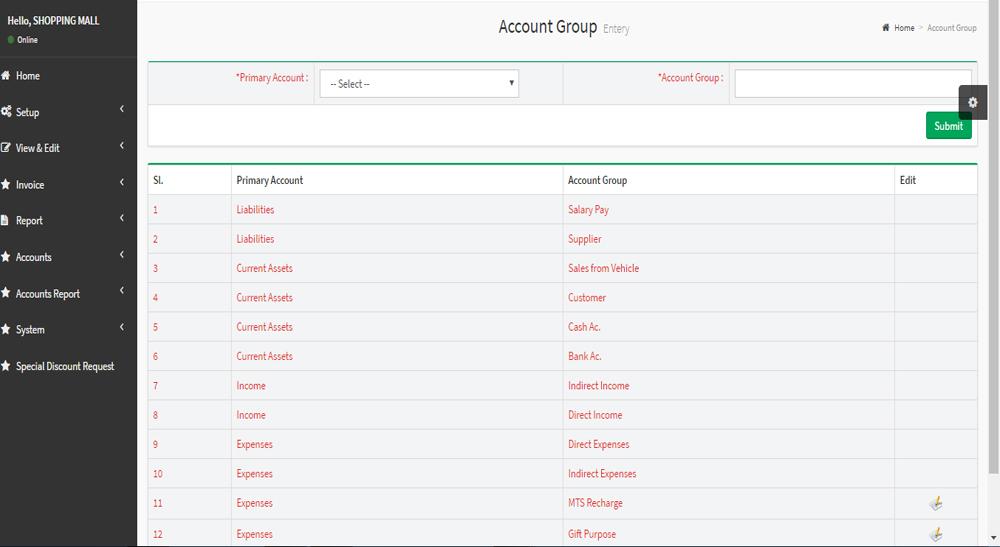Click Expenses in row 9
This screenshot has width=1000, height=547.
pos(254,444)
